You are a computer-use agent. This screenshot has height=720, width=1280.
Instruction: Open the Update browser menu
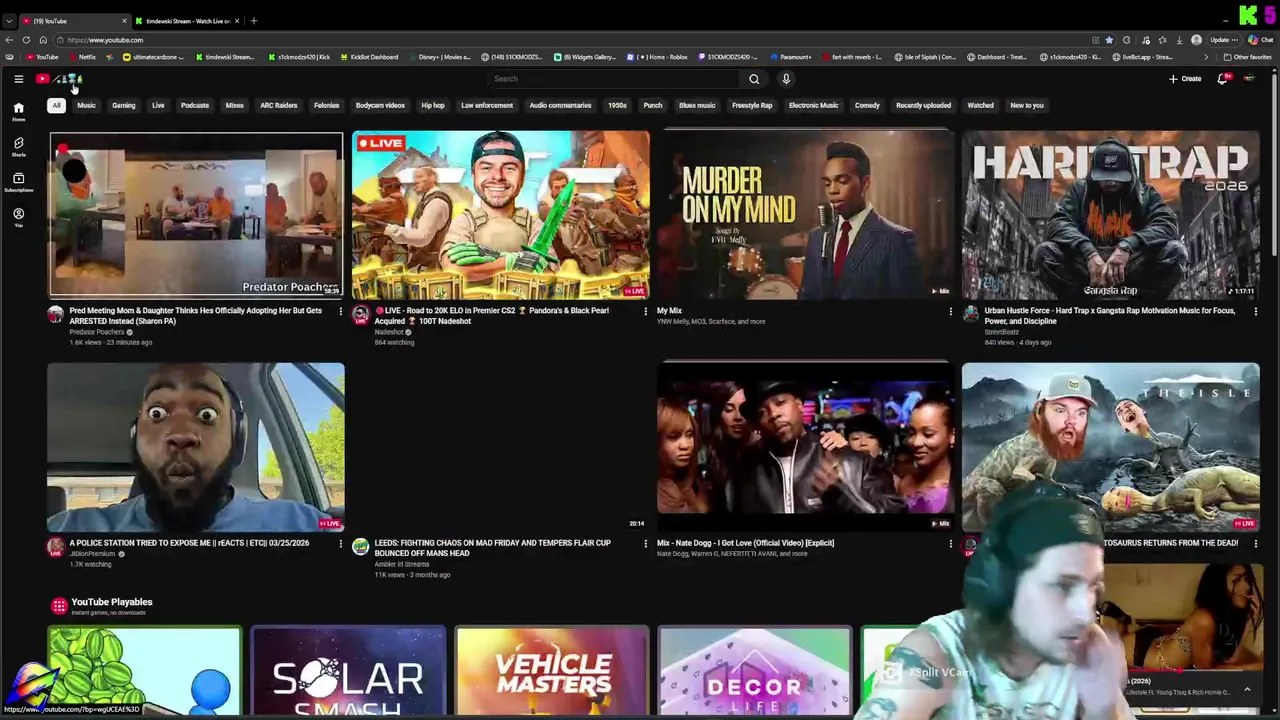[1224, 40]
